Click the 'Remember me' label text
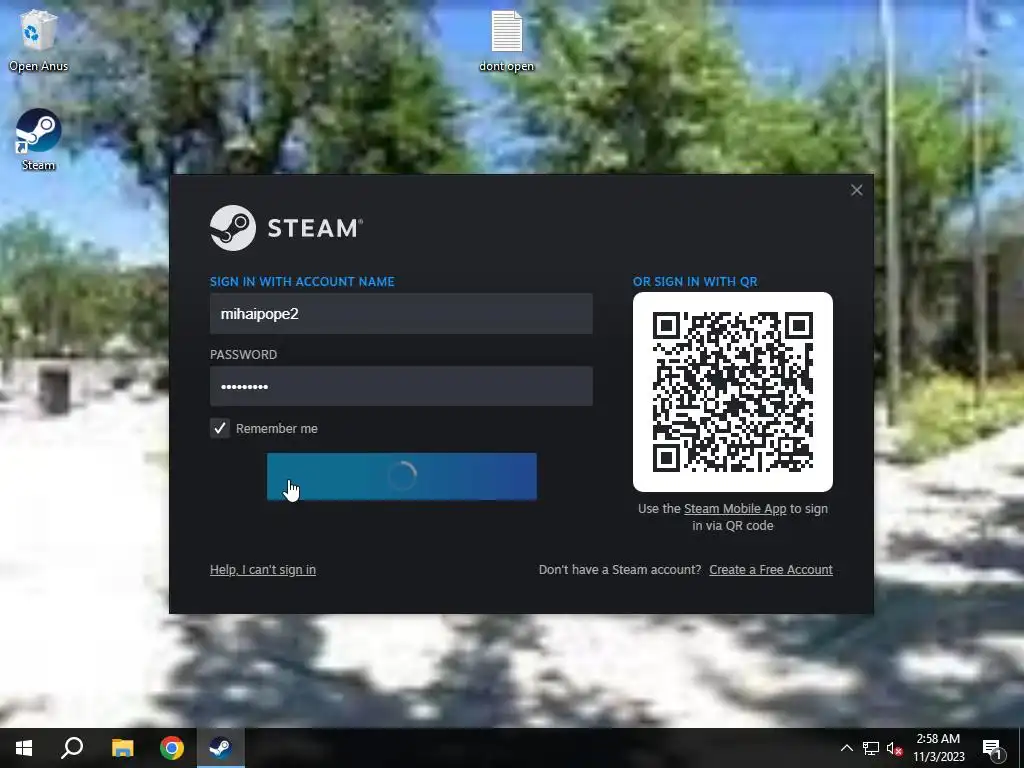The height and width of the screenshot is (768, 1024). tap(277, 428)
